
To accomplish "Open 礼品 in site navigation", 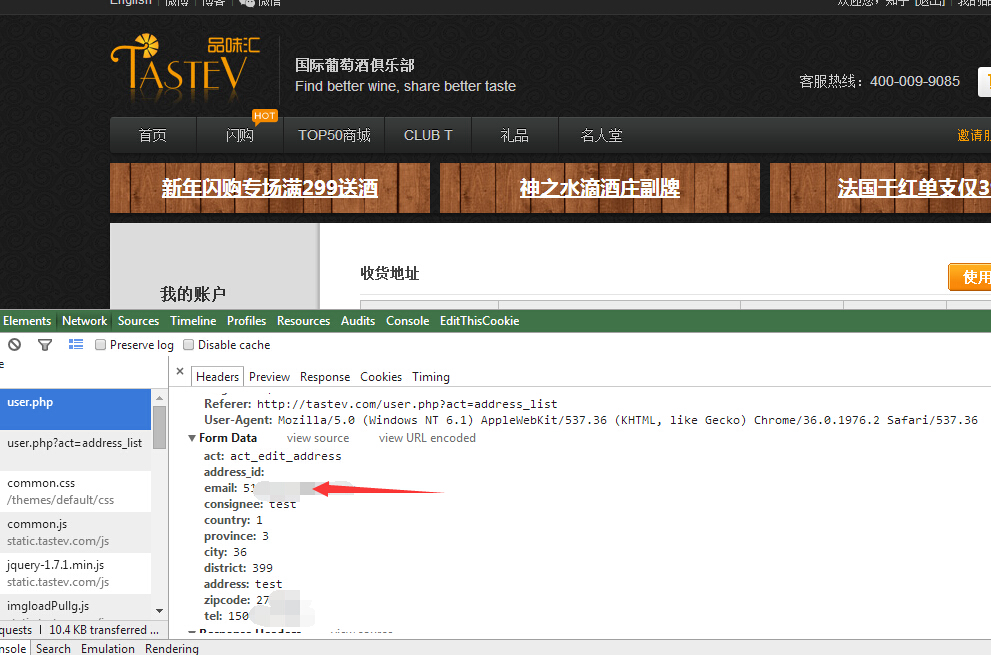I will 514,135.
